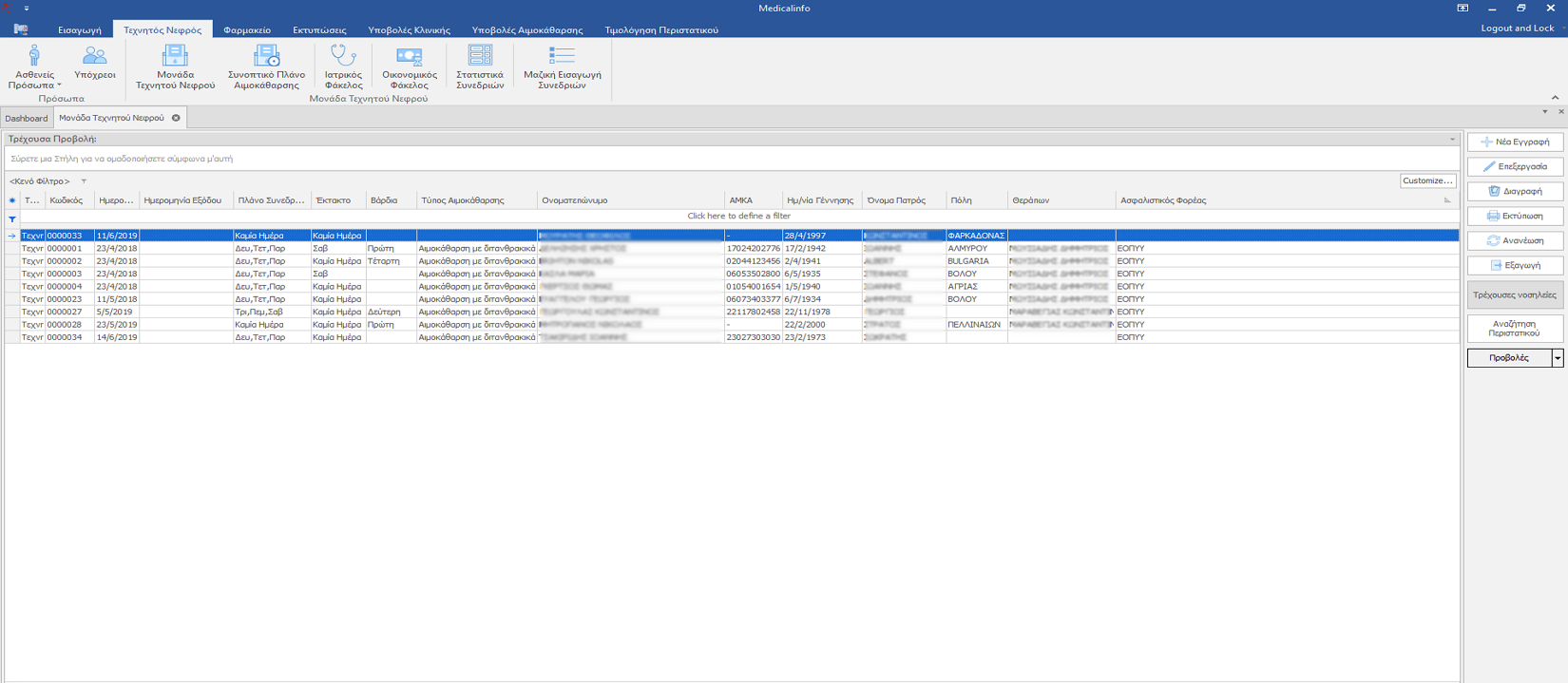Switch to the Dashboard tab
The width and height of the screenshot is (1568, 683).
(x=27, y=119)
